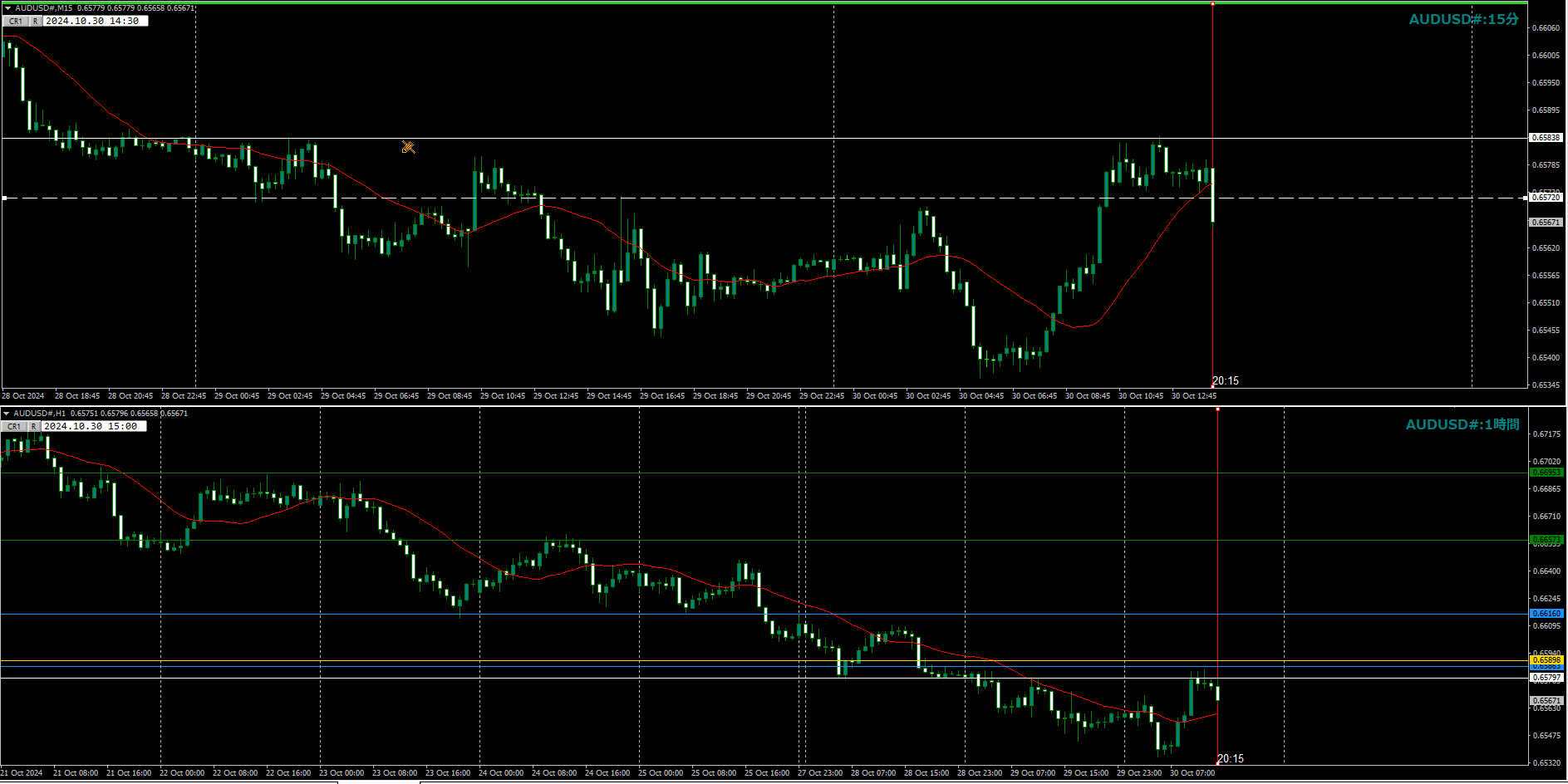The image size is (1568, 784).
Task: Click the CR1 button on H1 chart
Action: 14,427
